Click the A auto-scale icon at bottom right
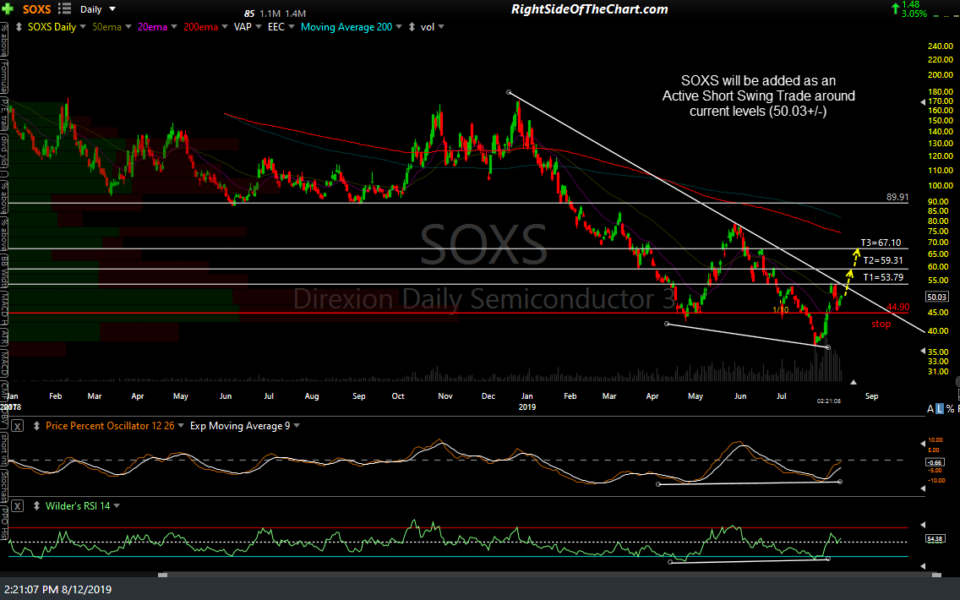Image resolution: width=960 pixels, height=600 pixels. [x=928, y=407]
